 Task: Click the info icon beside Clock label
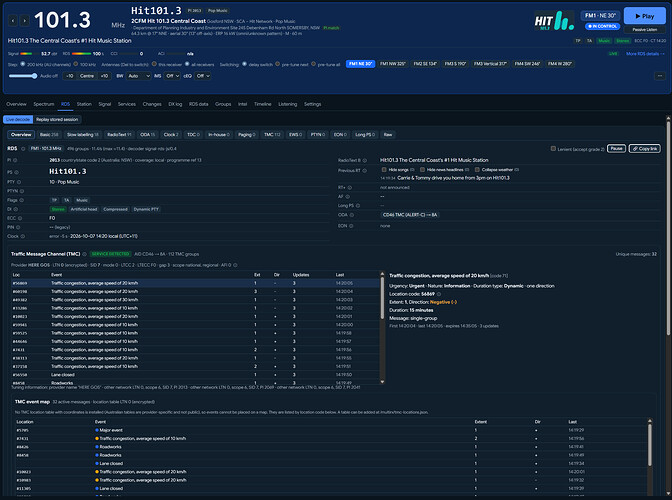click(x=23, y=236)
